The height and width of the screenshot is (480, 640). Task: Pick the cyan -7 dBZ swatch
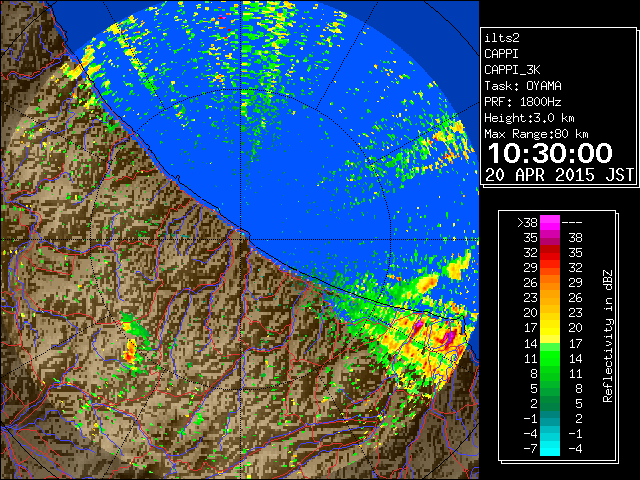click(550, 448)
